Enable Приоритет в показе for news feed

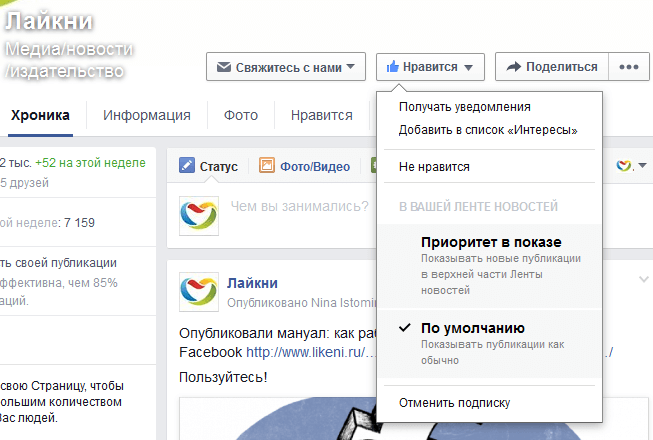pos(491,242)
